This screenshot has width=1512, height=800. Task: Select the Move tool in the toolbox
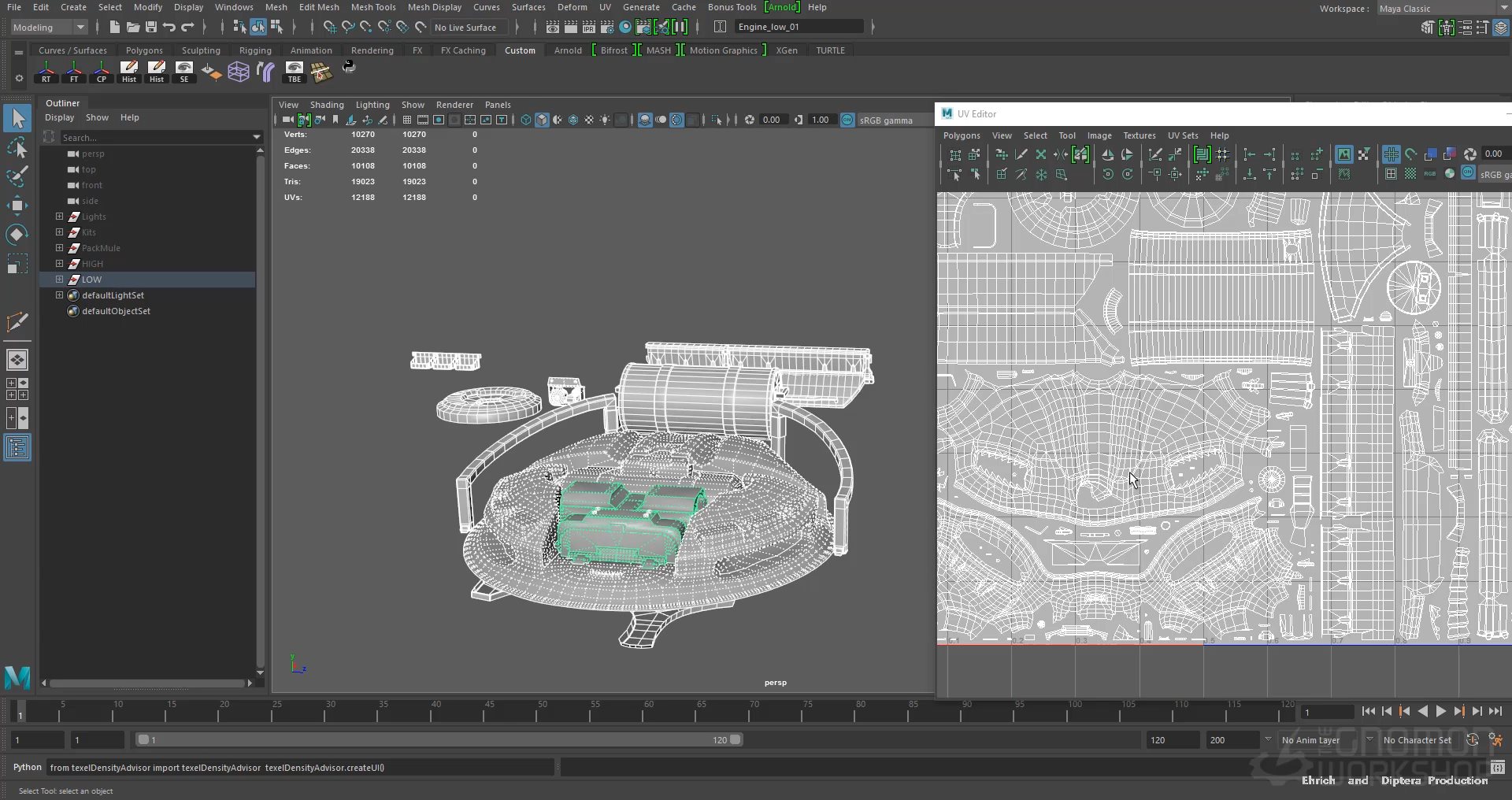click(x=17, y=206)
